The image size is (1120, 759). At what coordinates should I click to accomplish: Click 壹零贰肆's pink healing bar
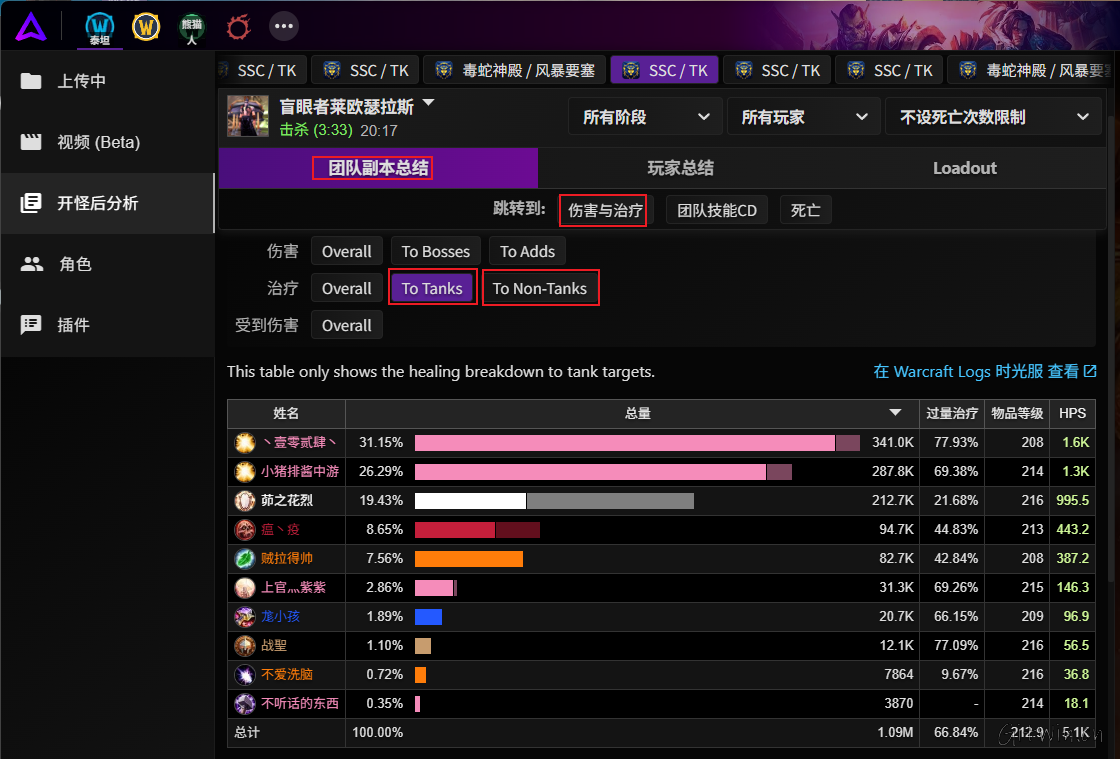click(625, 442)
